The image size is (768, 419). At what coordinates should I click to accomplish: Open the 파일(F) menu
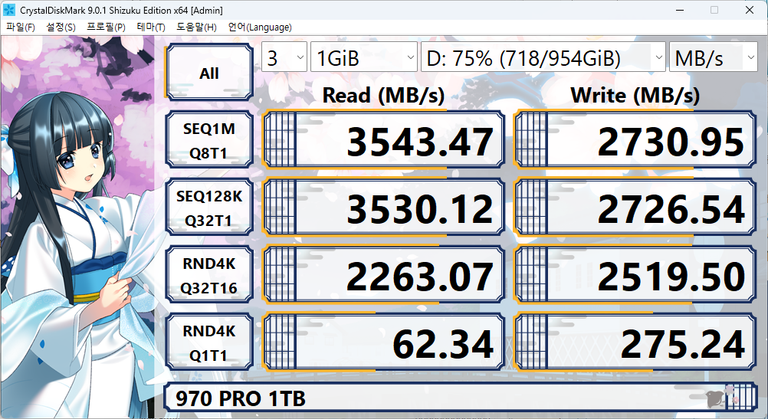(x=21, y=27)
